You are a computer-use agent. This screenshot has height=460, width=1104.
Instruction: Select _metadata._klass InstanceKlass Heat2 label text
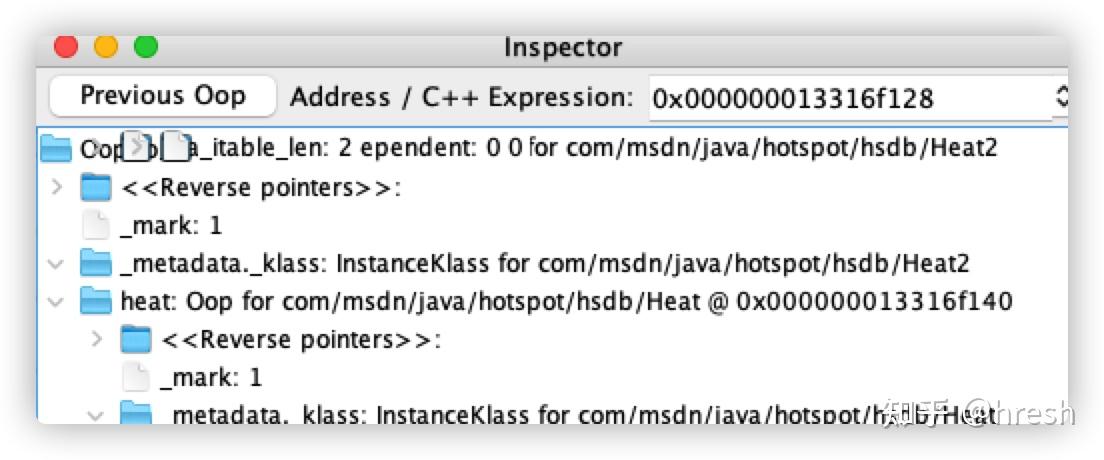pos(544,263)
